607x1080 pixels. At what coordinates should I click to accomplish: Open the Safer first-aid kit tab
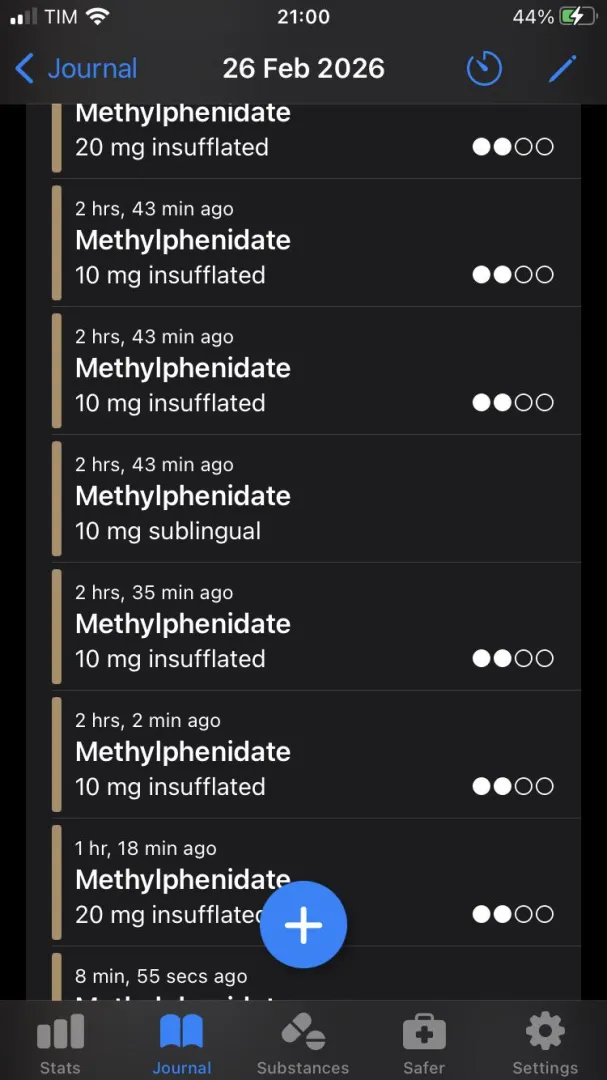[x=424, y=1043]
